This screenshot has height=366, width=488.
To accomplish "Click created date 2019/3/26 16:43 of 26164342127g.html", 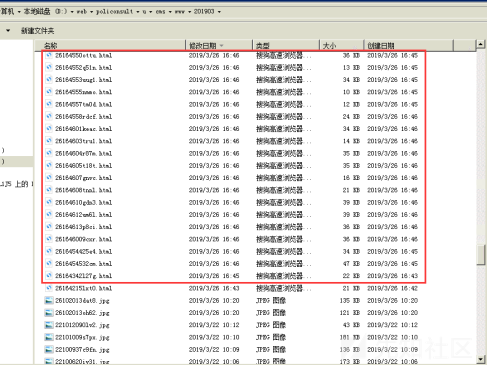I will (392, 276).
